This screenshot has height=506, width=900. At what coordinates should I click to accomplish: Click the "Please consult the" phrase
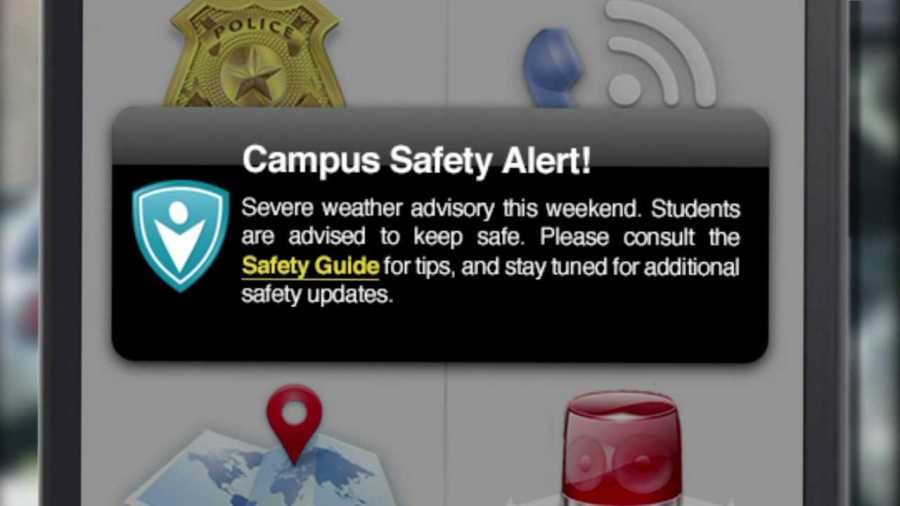point(639,238)
